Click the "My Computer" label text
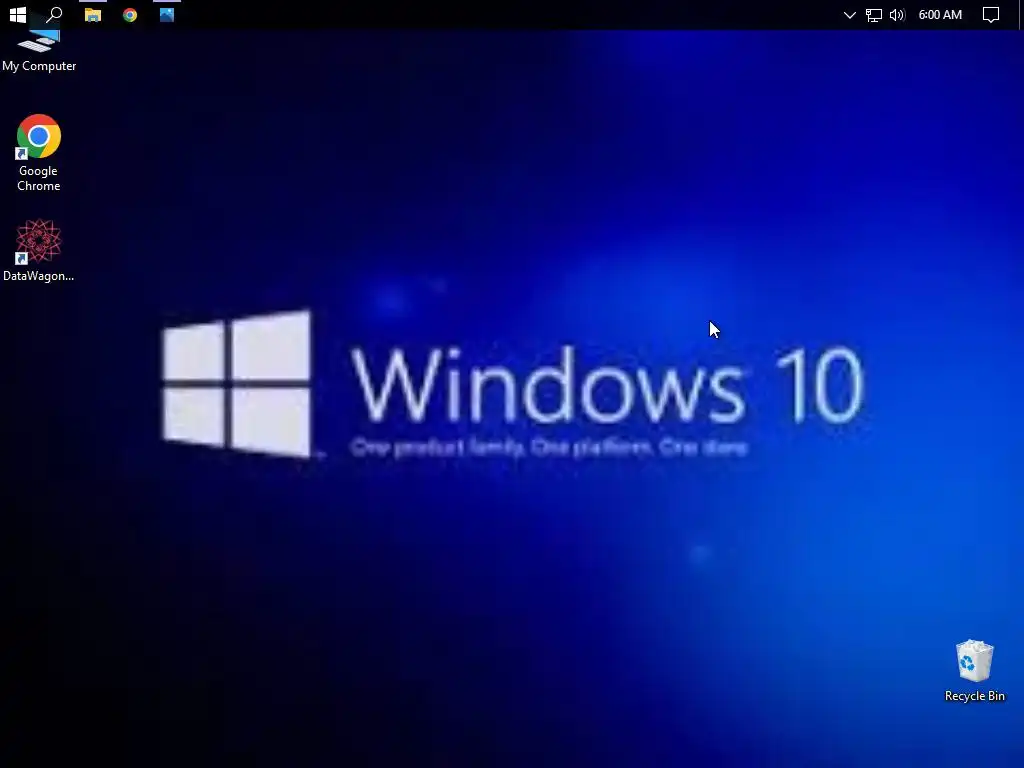1024x768 pixels. point(39,66)
